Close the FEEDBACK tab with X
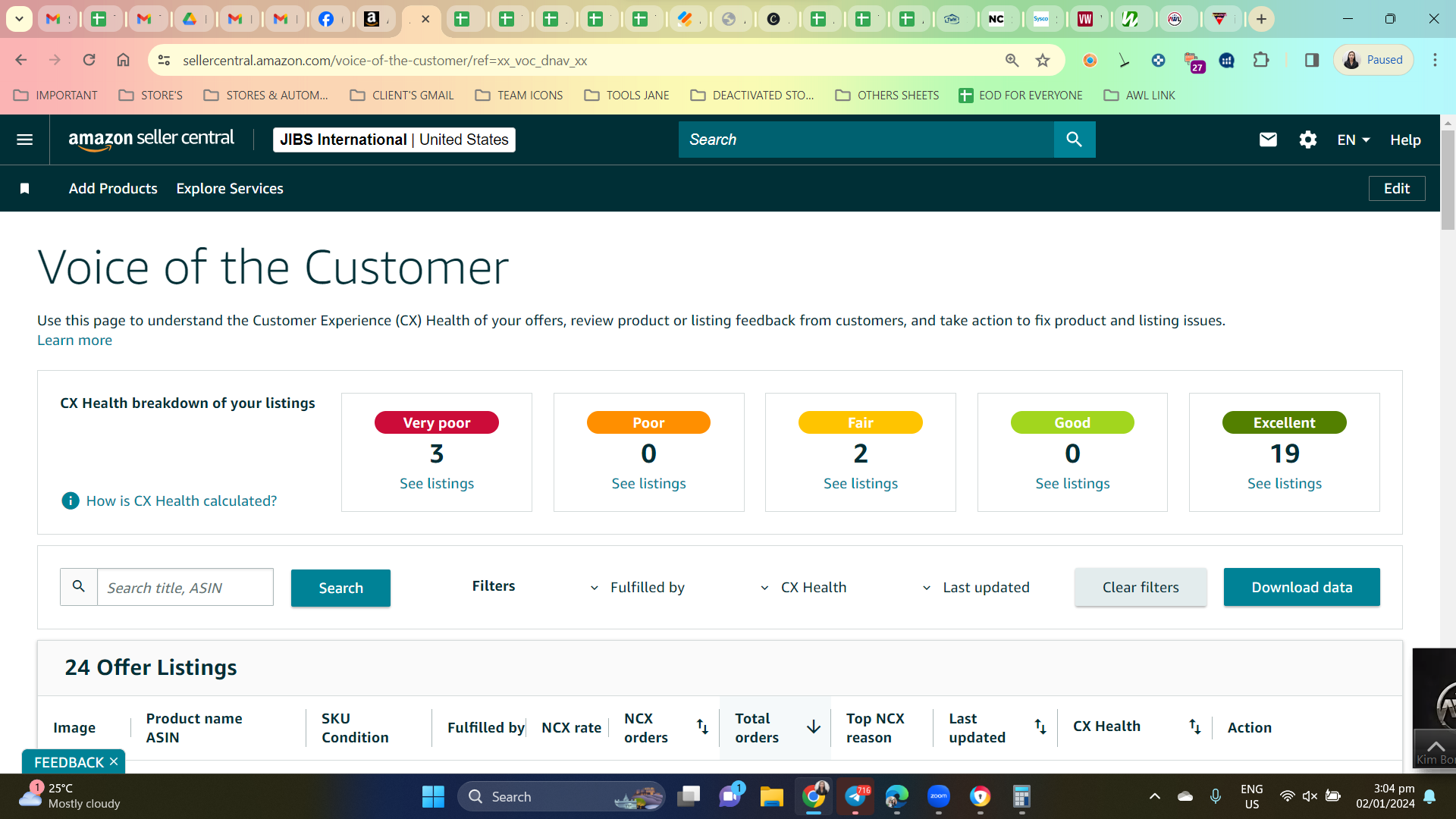Screen dimensions: 1456x819 point(114,761)
